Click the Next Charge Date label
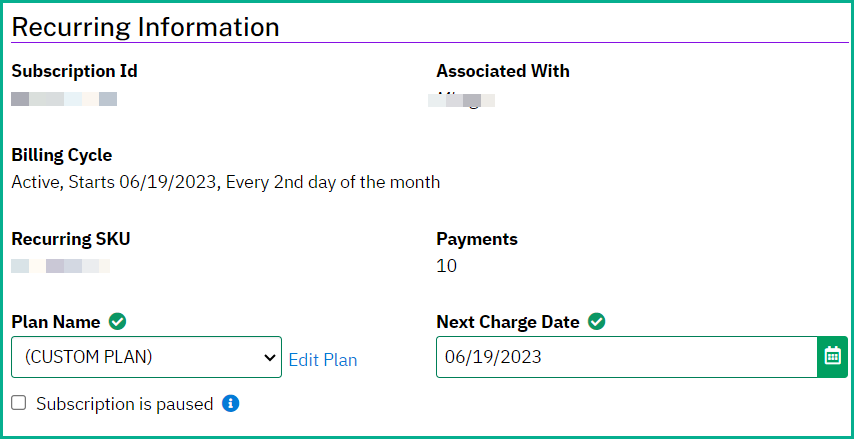 pos(508,322)
